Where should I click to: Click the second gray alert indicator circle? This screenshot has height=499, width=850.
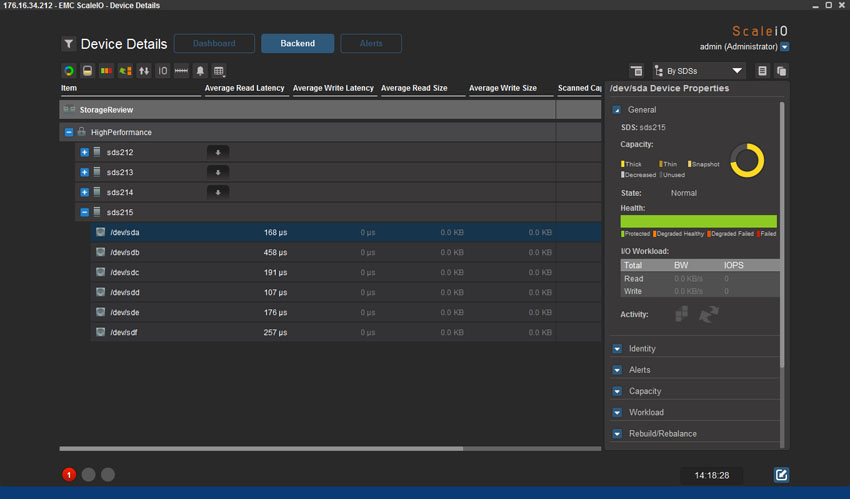108,475
